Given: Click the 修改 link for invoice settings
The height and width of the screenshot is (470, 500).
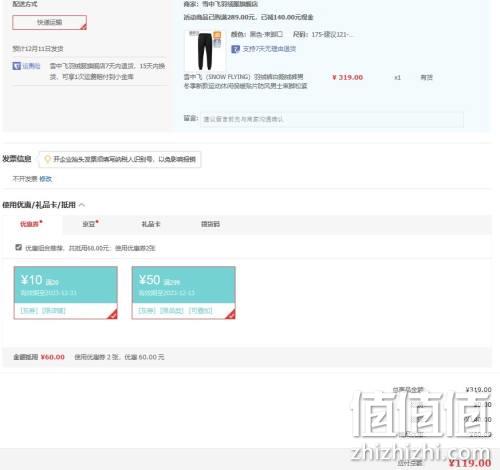Looking at the screenshot, I should (46, 179).
